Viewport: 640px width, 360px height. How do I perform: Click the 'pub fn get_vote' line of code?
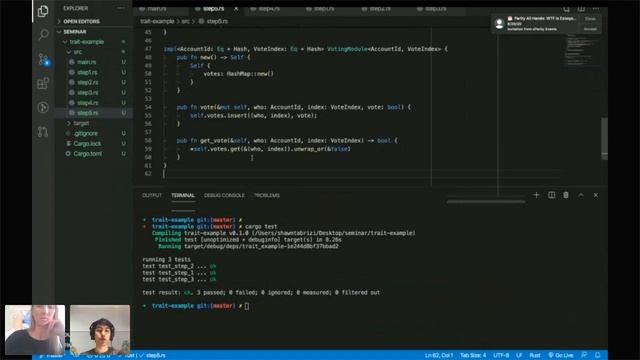(x=287, y=140)
